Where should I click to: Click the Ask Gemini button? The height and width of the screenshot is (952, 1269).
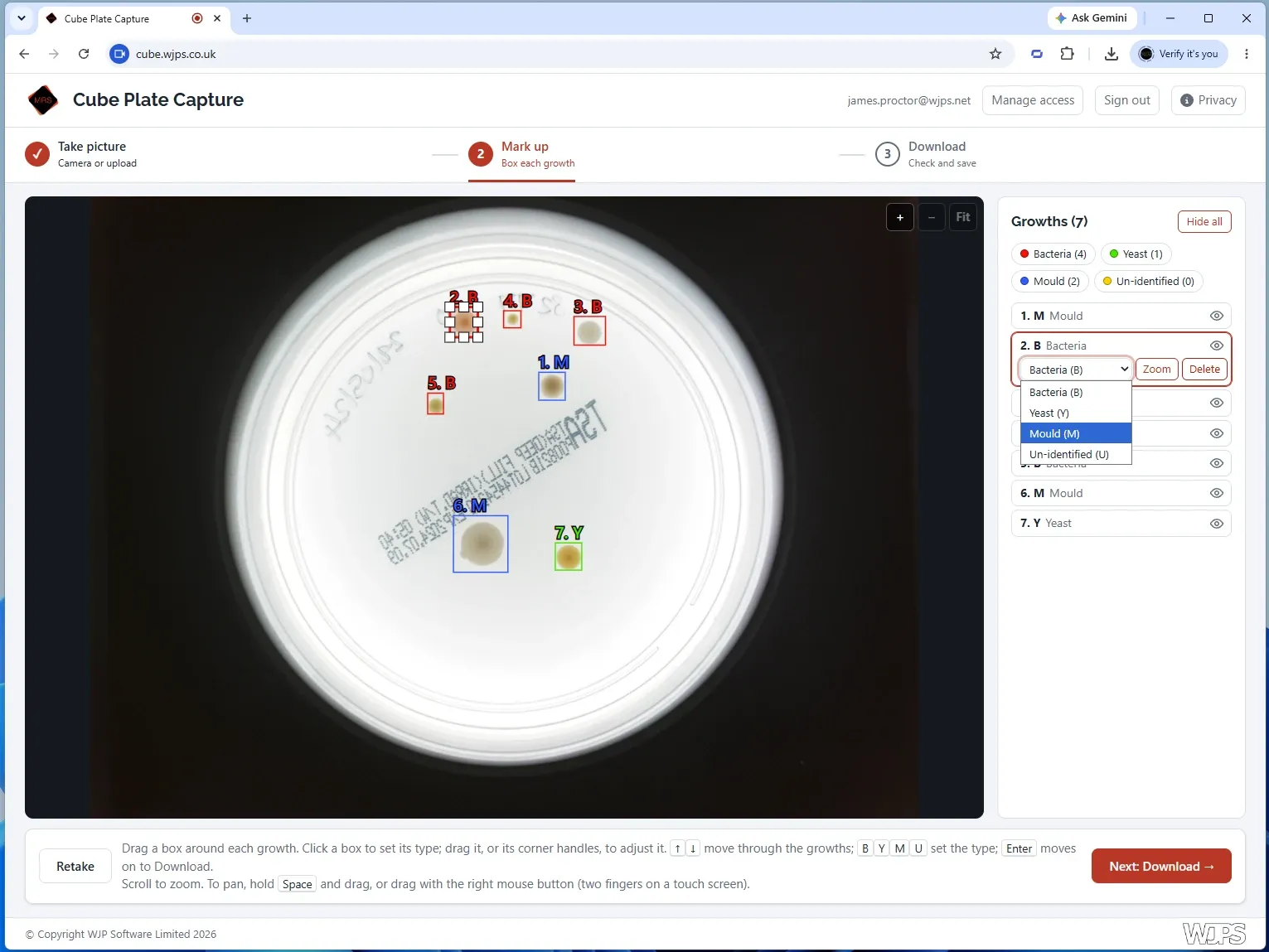(x=1092, y=18)
